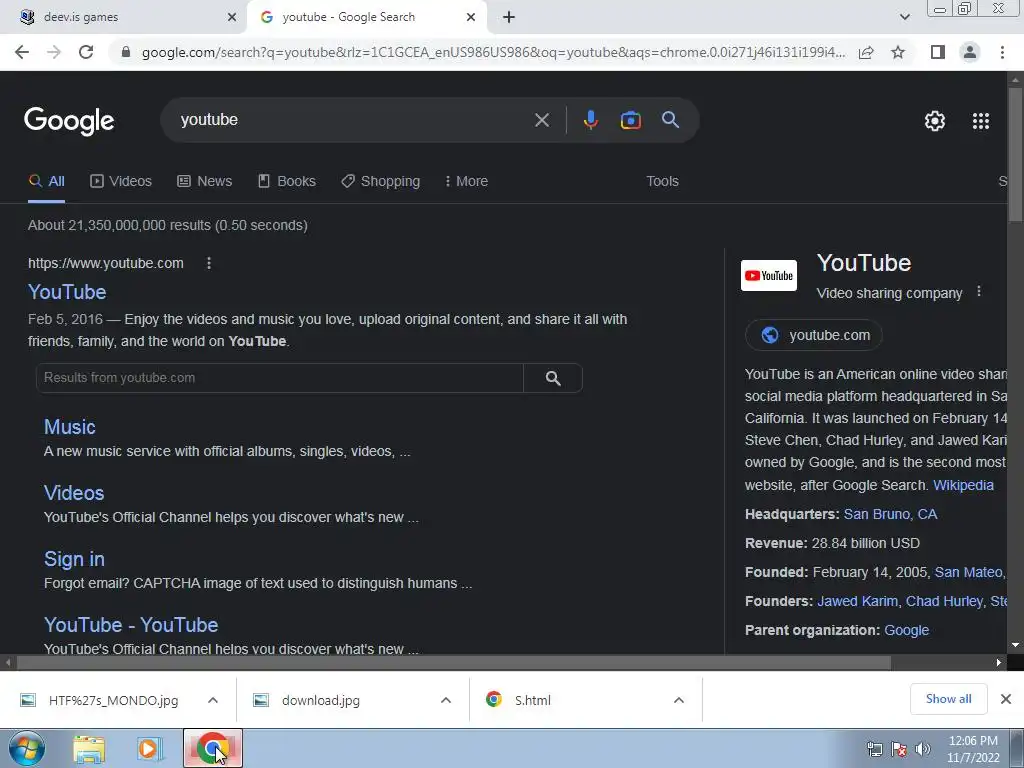Open the Chrome profile avatar
1024x768 pixels.
pos(970,52)
